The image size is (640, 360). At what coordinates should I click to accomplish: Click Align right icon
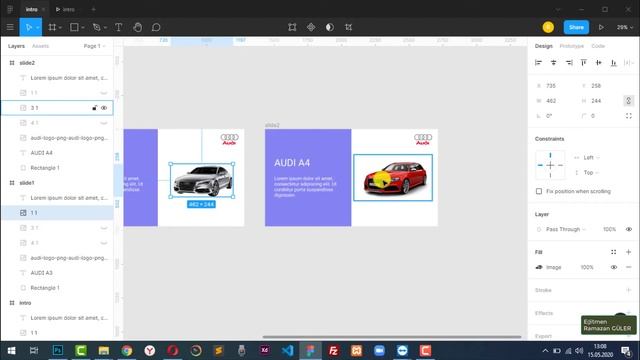click(x=569, y=62)
